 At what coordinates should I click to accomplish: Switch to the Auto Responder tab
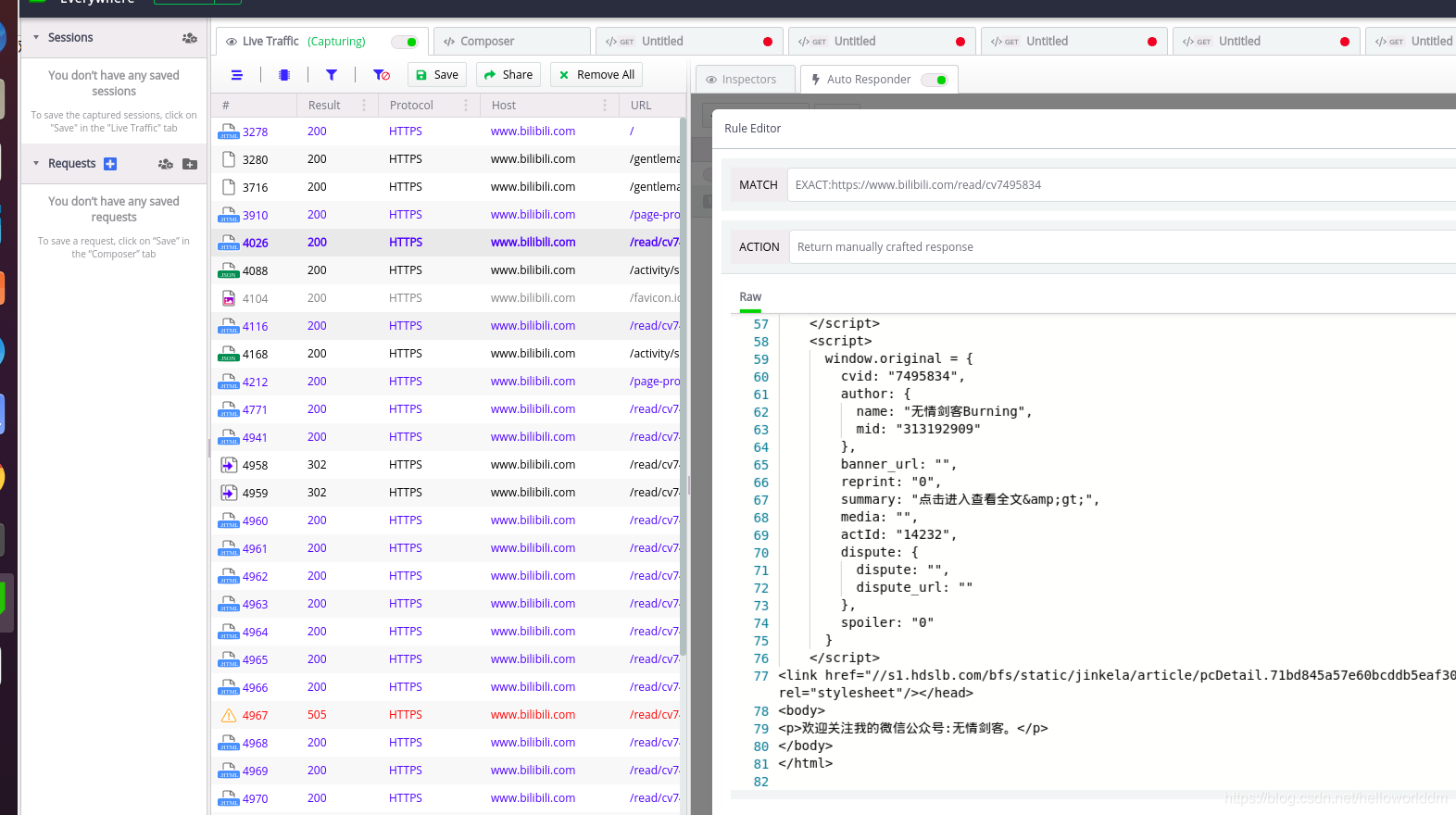click(879, 80)
